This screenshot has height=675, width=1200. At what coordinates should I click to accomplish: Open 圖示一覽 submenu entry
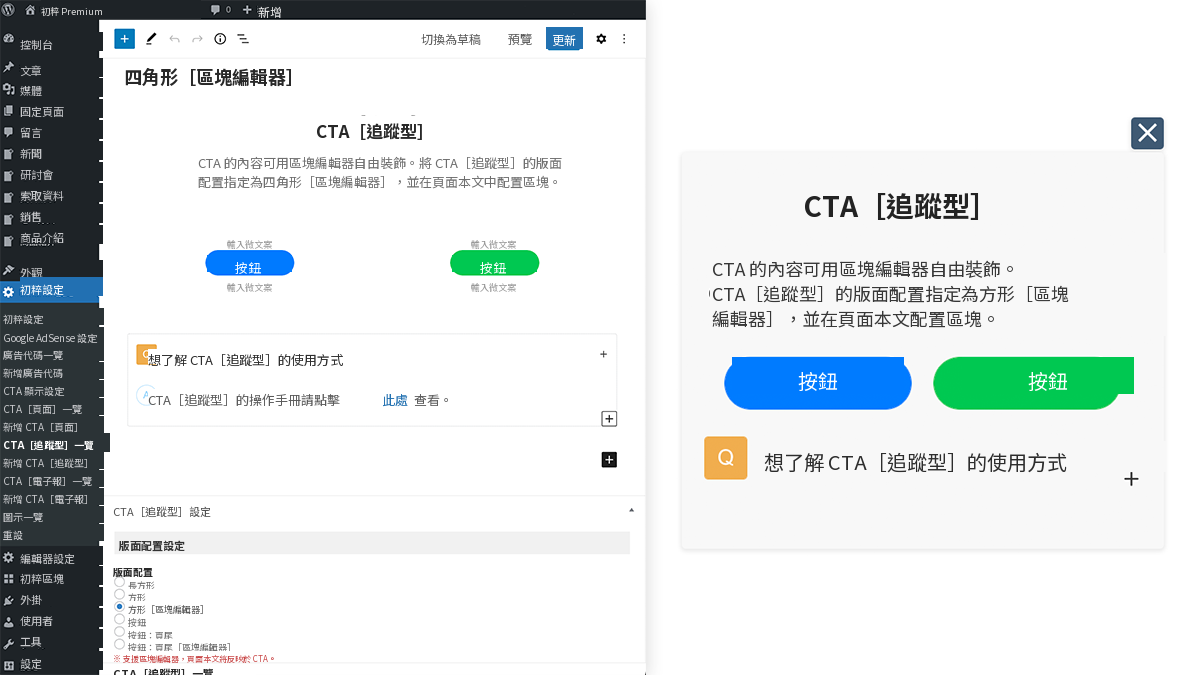tap(23, 517)
